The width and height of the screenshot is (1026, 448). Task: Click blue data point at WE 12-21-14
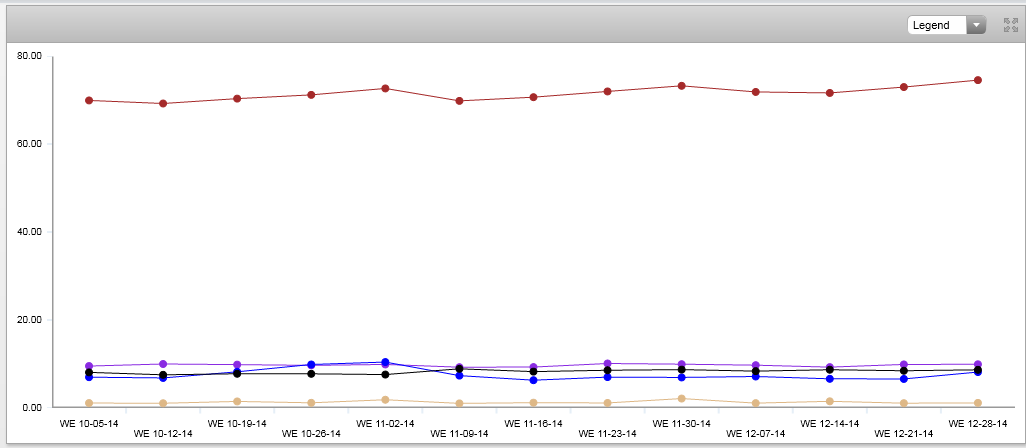click(904, 379)
